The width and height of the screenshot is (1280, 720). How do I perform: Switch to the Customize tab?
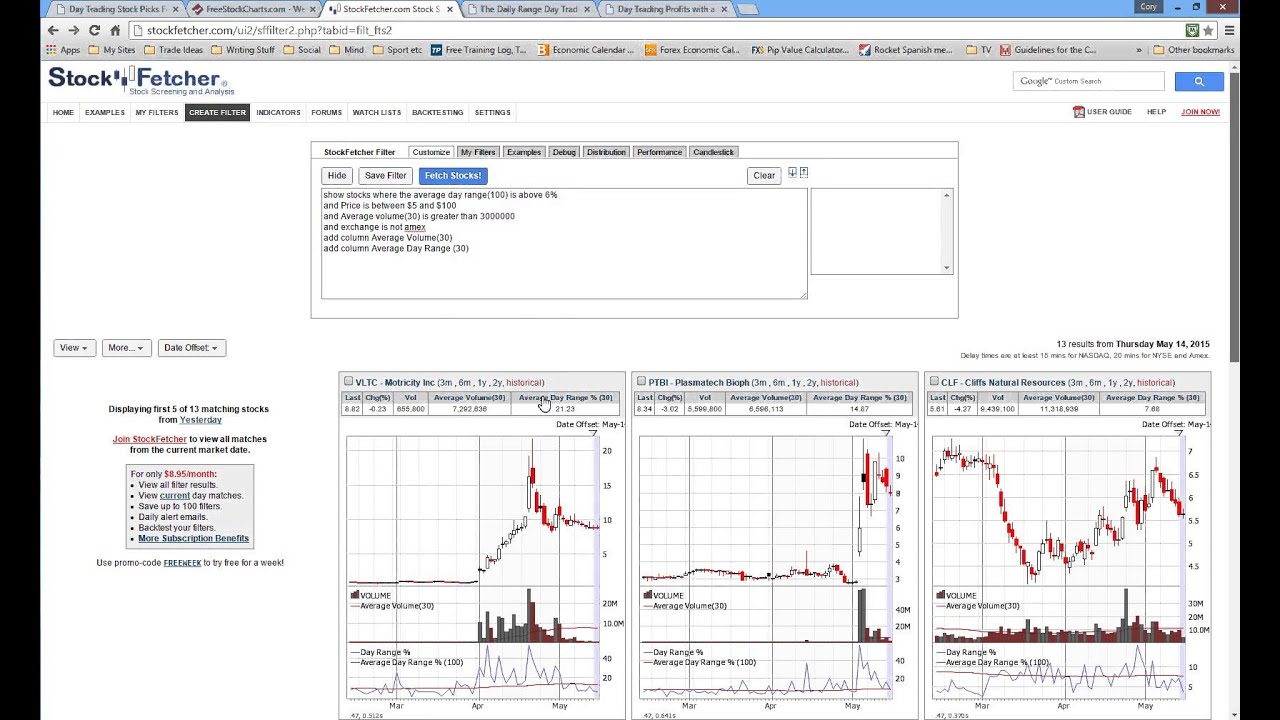click(431, 152)
